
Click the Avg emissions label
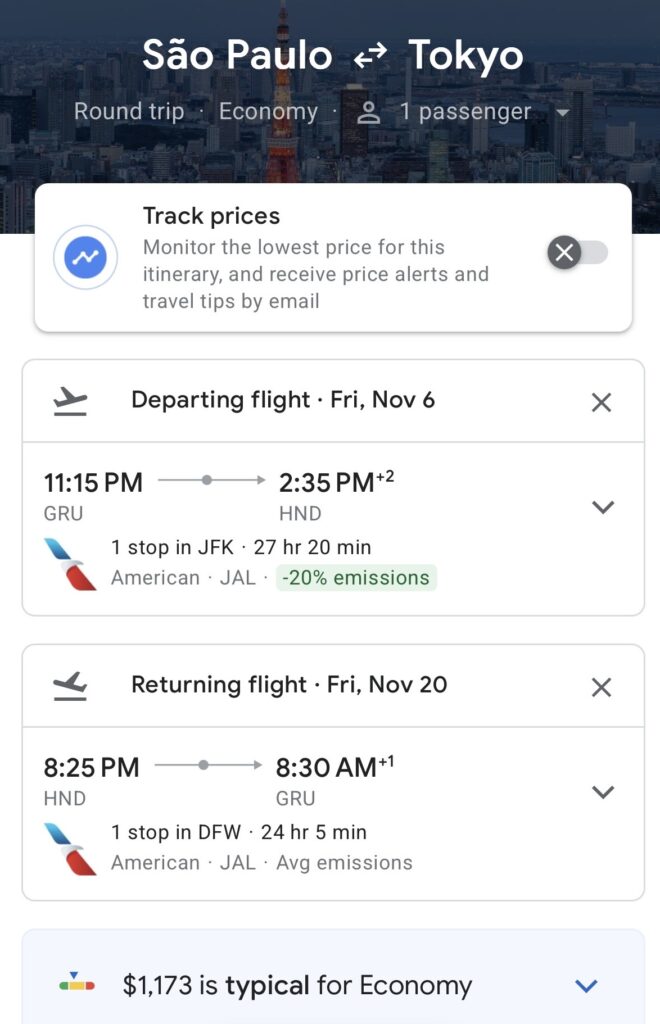(344, 863)
